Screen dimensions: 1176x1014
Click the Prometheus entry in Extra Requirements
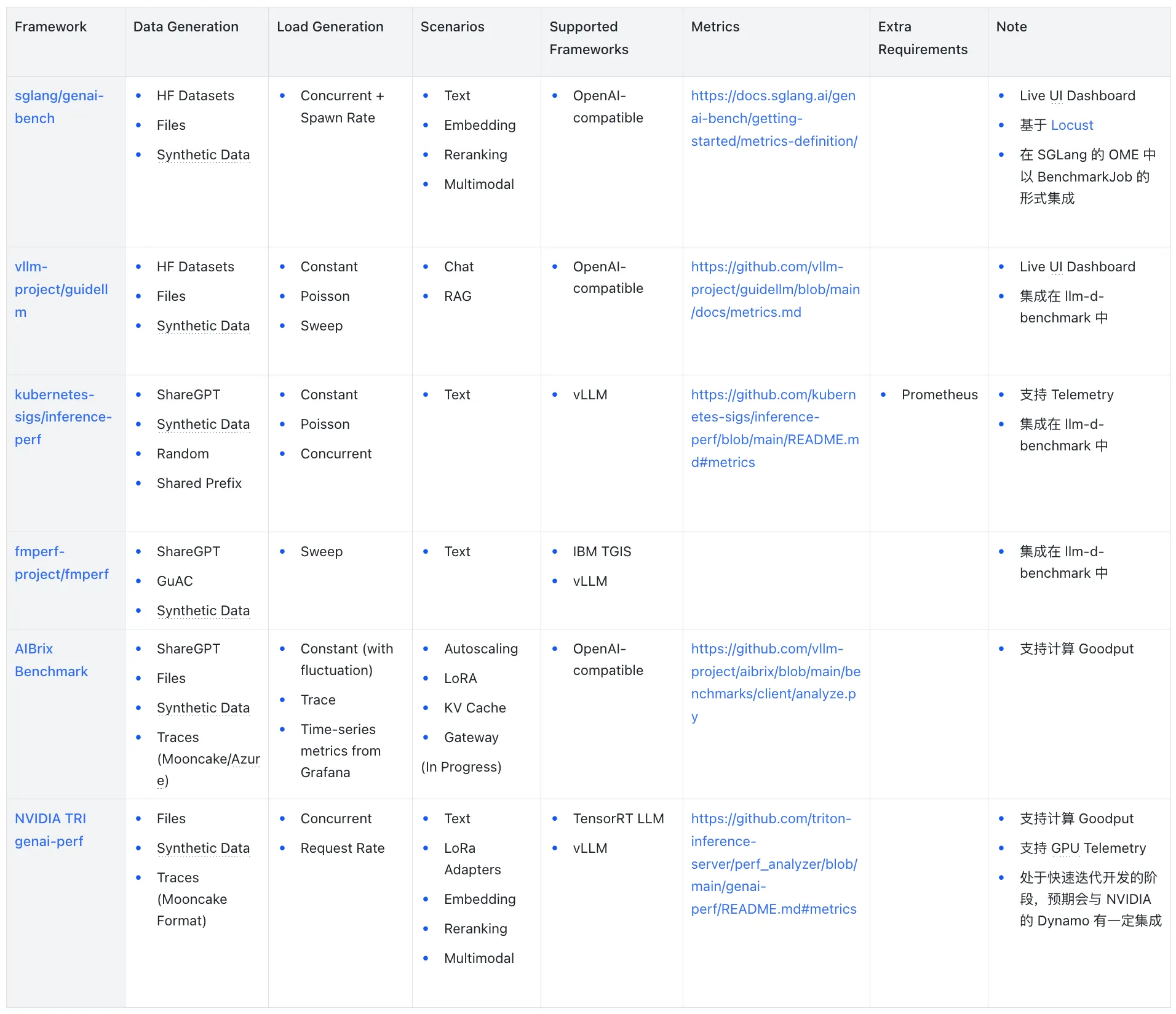939,395
